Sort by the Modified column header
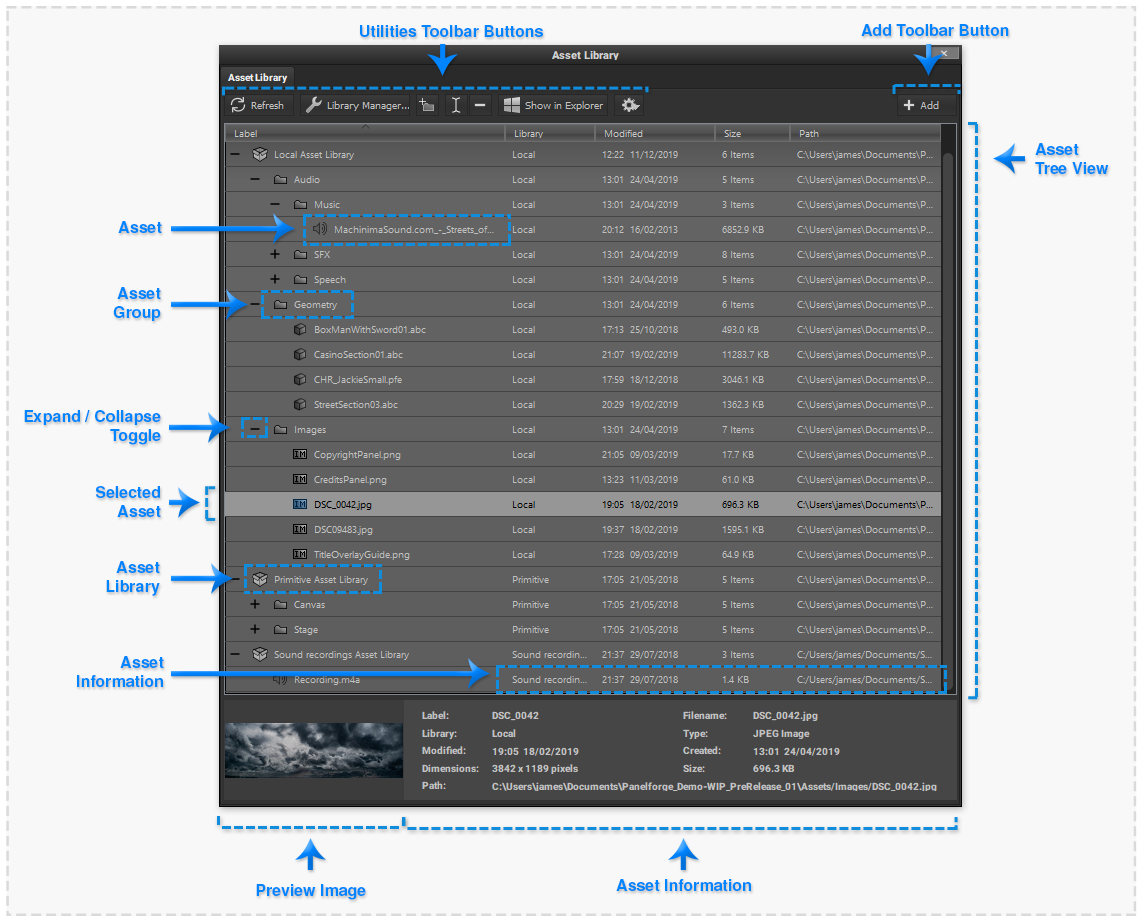Viewport: 1143px width, 923px height. [623, 133]
